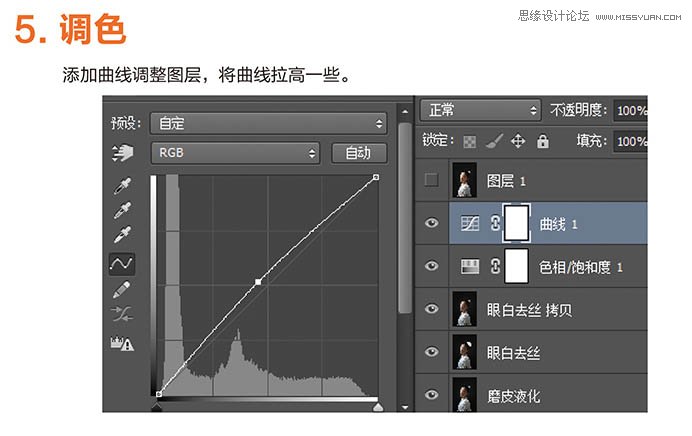Click the white input slider triangle under curve

point(378,406)
